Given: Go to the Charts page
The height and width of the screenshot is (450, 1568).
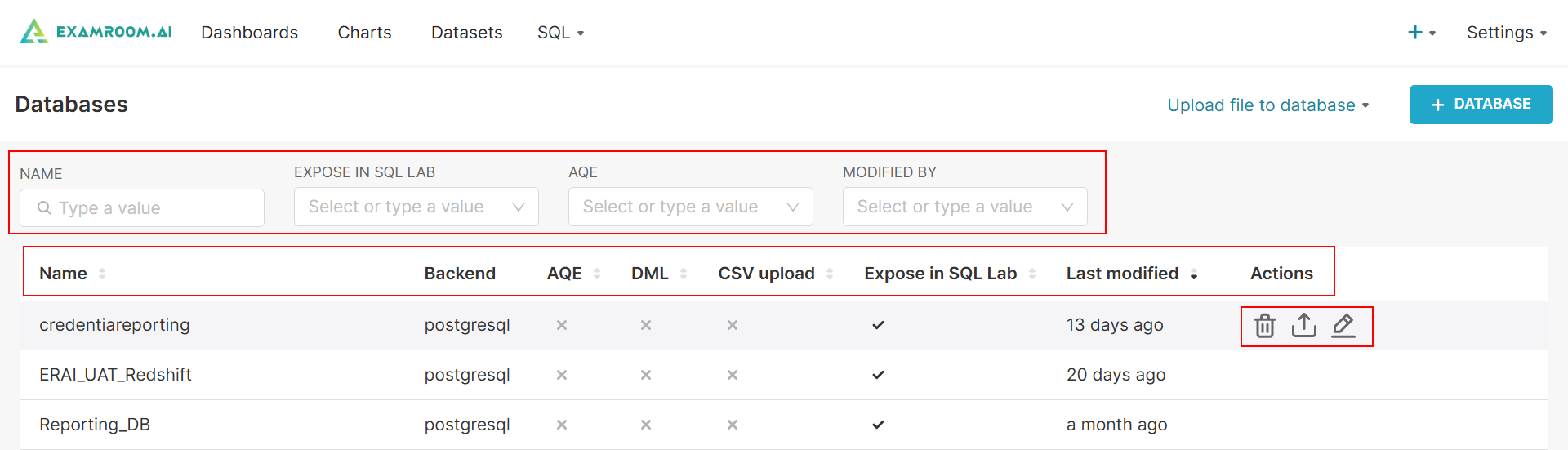Looking at the screenshot, I should [x=364, y=33].
